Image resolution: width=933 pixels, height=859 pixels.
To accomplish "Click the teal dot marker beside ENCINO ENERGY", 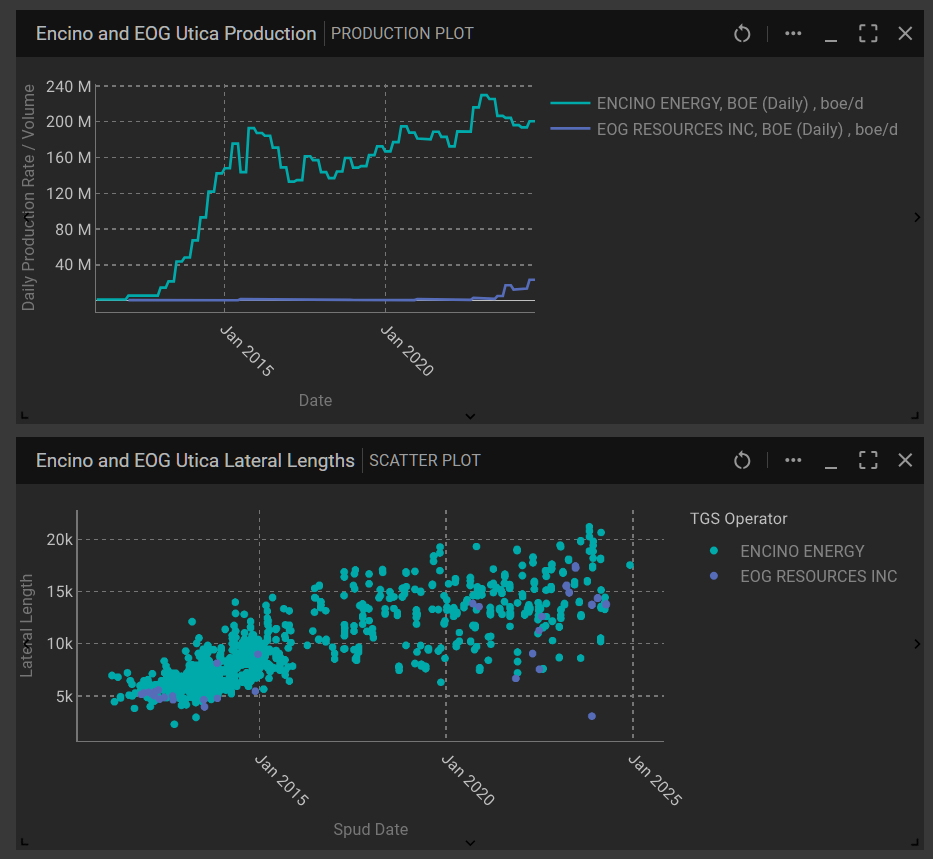I will pyautogui.click(x=714, y=551).
